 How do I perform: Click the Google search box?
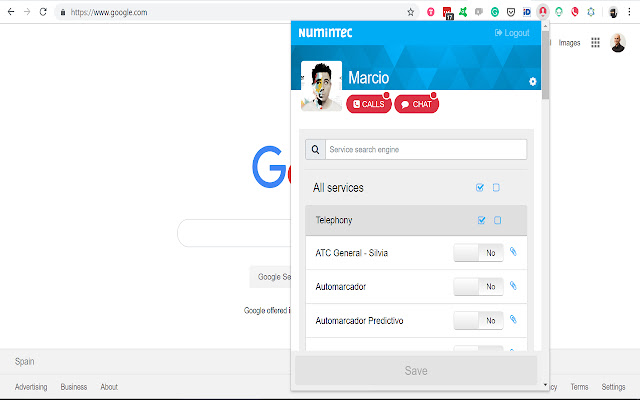[x=234, y=233]
